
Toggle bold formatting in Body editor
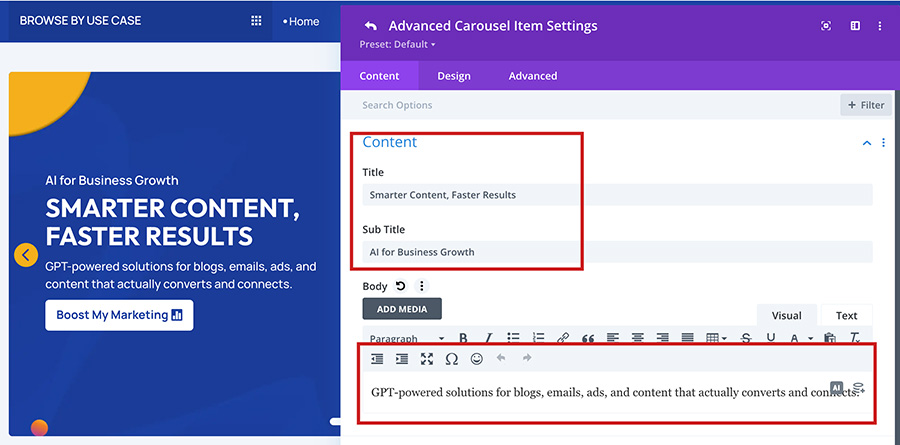click(463, 339)
